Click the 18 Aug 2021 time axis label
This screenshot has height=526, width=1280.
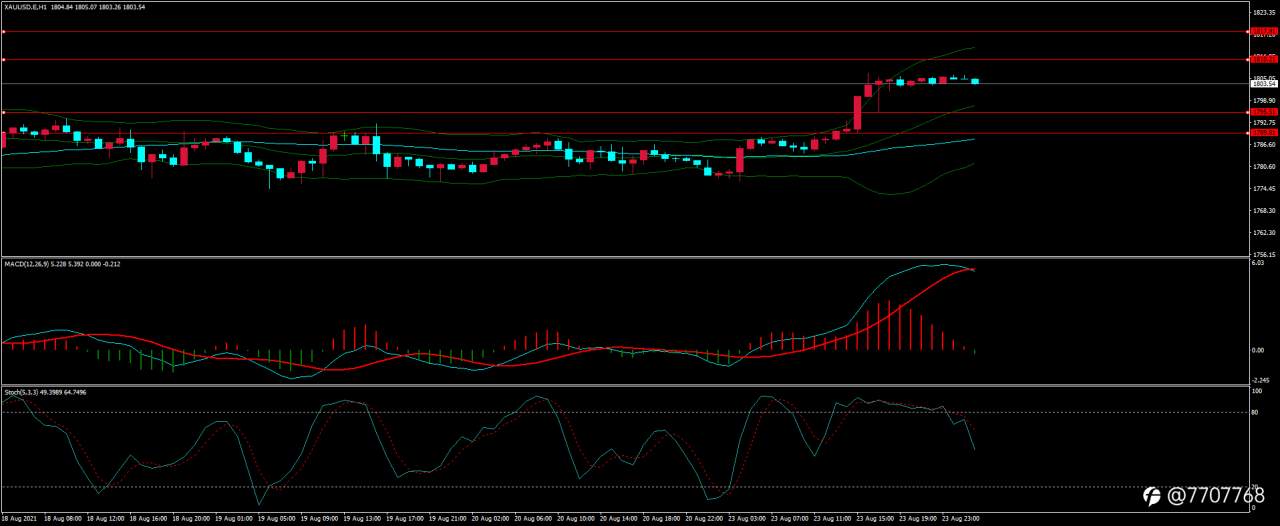20,519
